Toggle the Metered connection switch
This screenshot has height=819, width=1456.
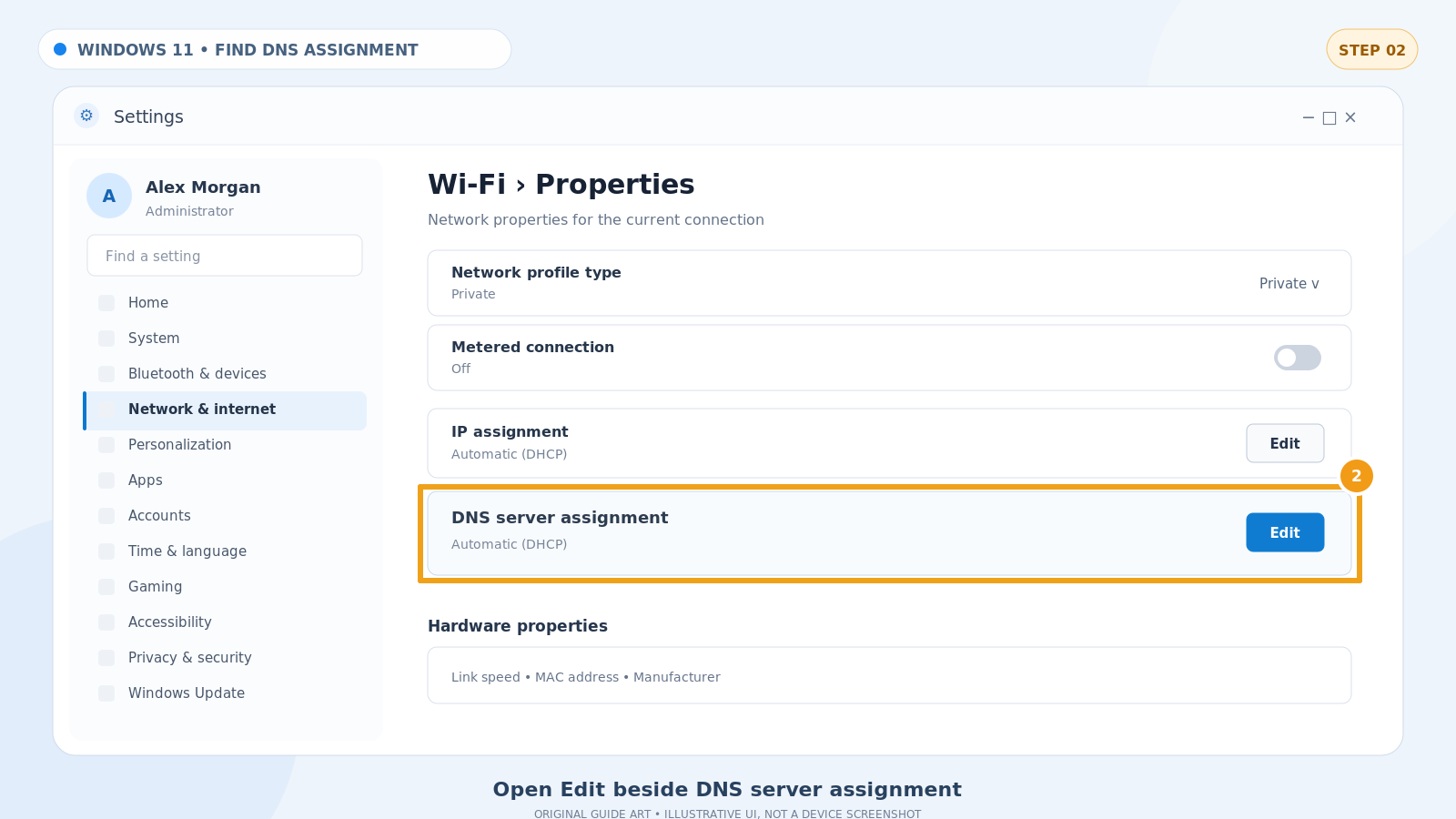click(1297, 358)
